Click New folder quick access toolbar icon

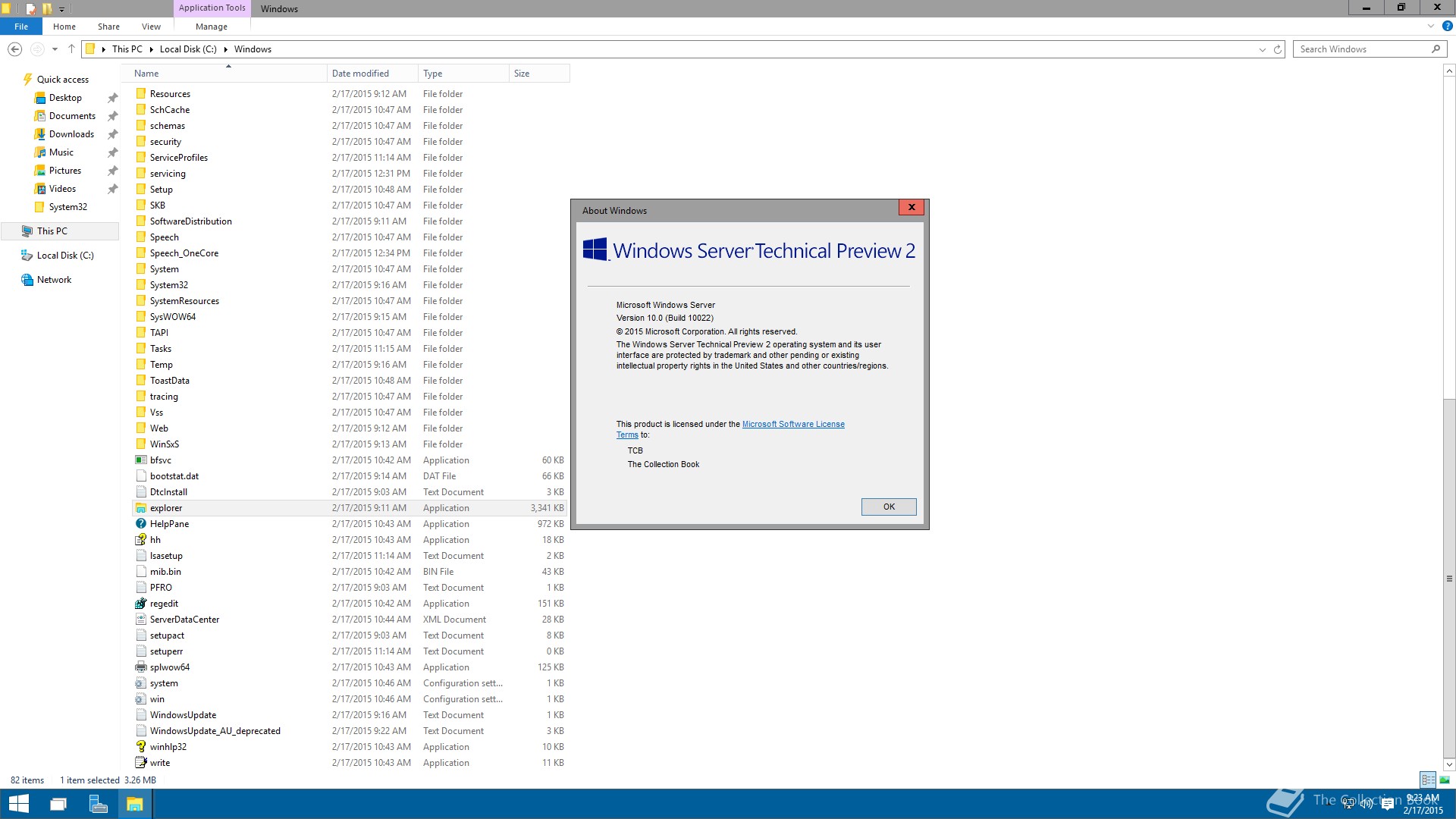pyautogui.click(x=47, y=8)
